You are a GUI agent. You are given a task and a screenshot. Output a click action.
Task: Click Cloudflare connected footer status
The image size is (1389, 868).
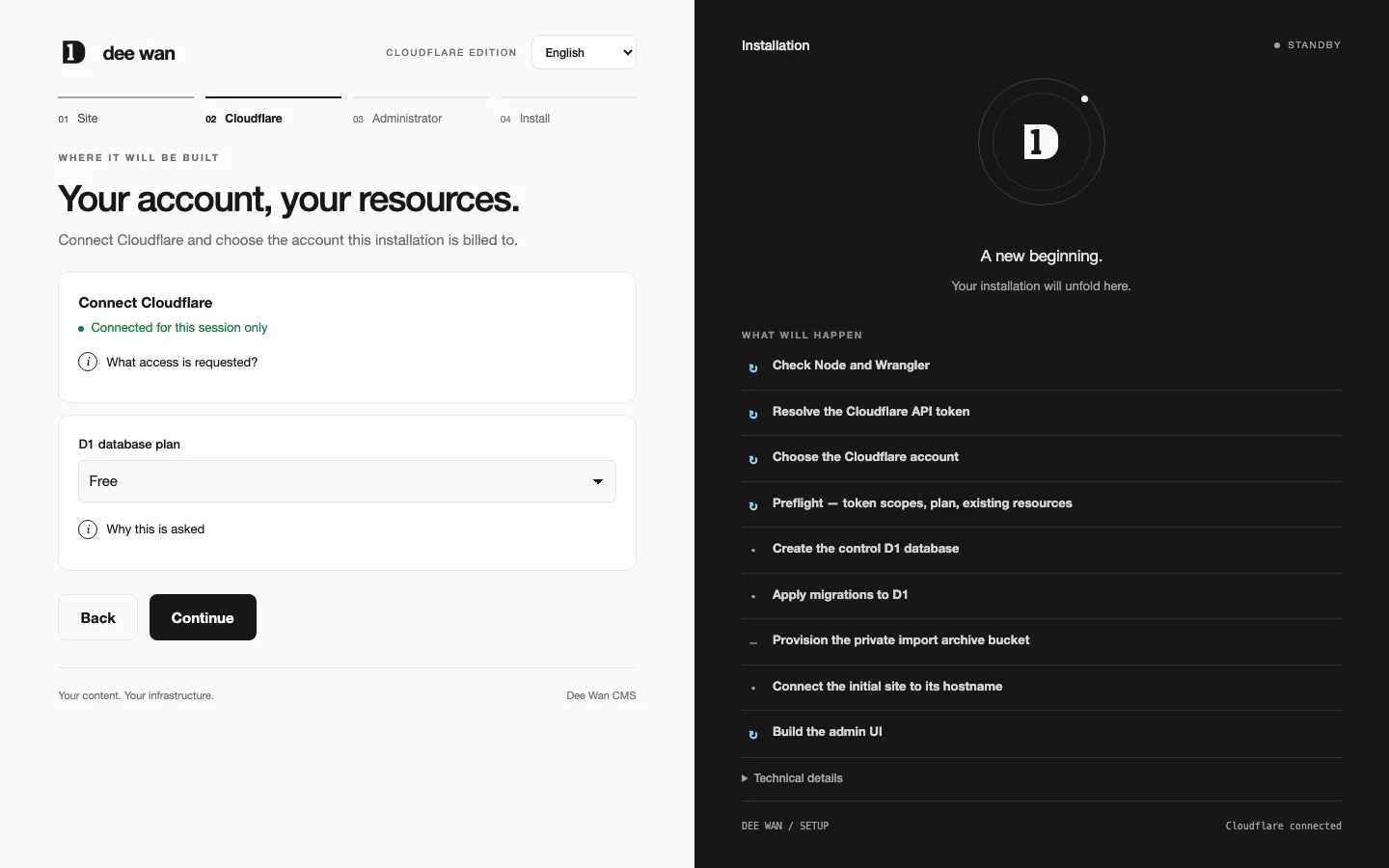click(x=1283, y=827)
